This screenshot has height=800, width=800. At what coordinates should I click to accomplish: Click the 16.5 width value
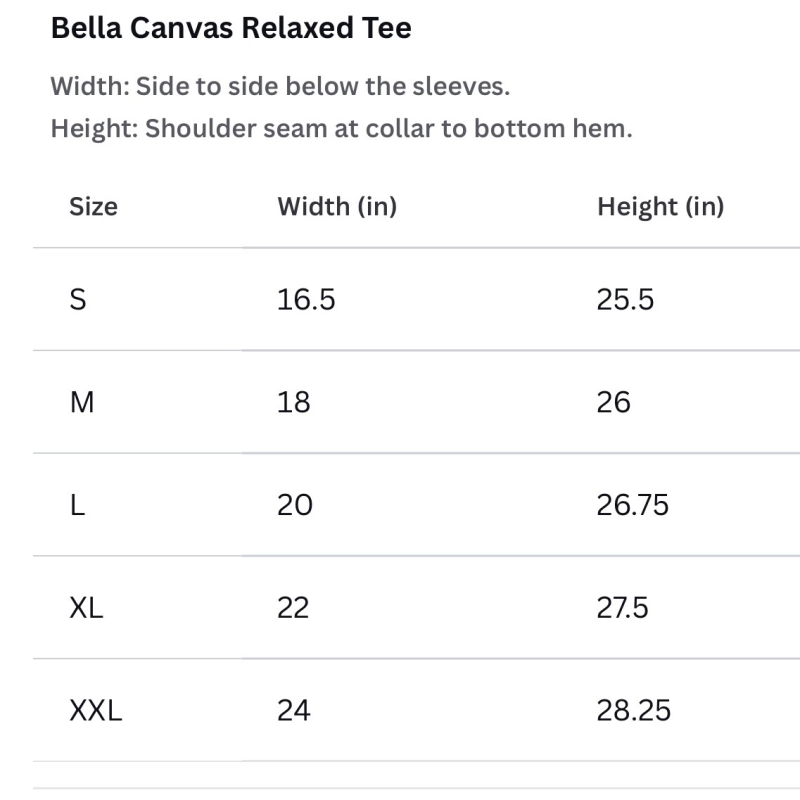[x=306, y=299]
